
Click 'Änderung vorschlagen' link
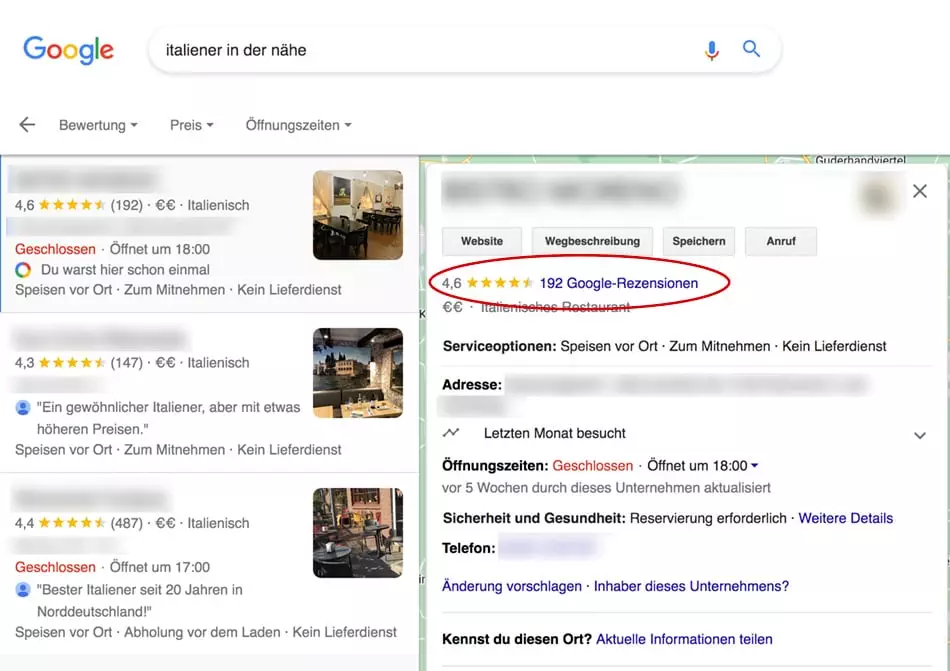511,586
